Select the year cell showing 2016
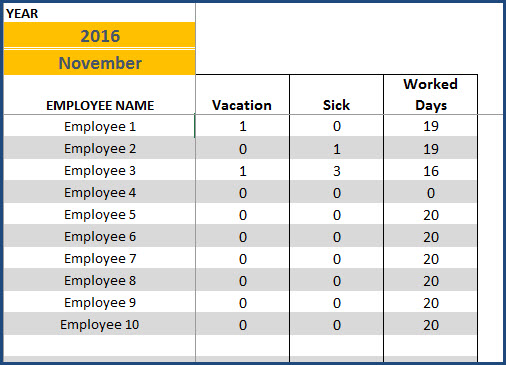This screenshot has width=506, height=365. pyautogui.click(x=100, y=35)
